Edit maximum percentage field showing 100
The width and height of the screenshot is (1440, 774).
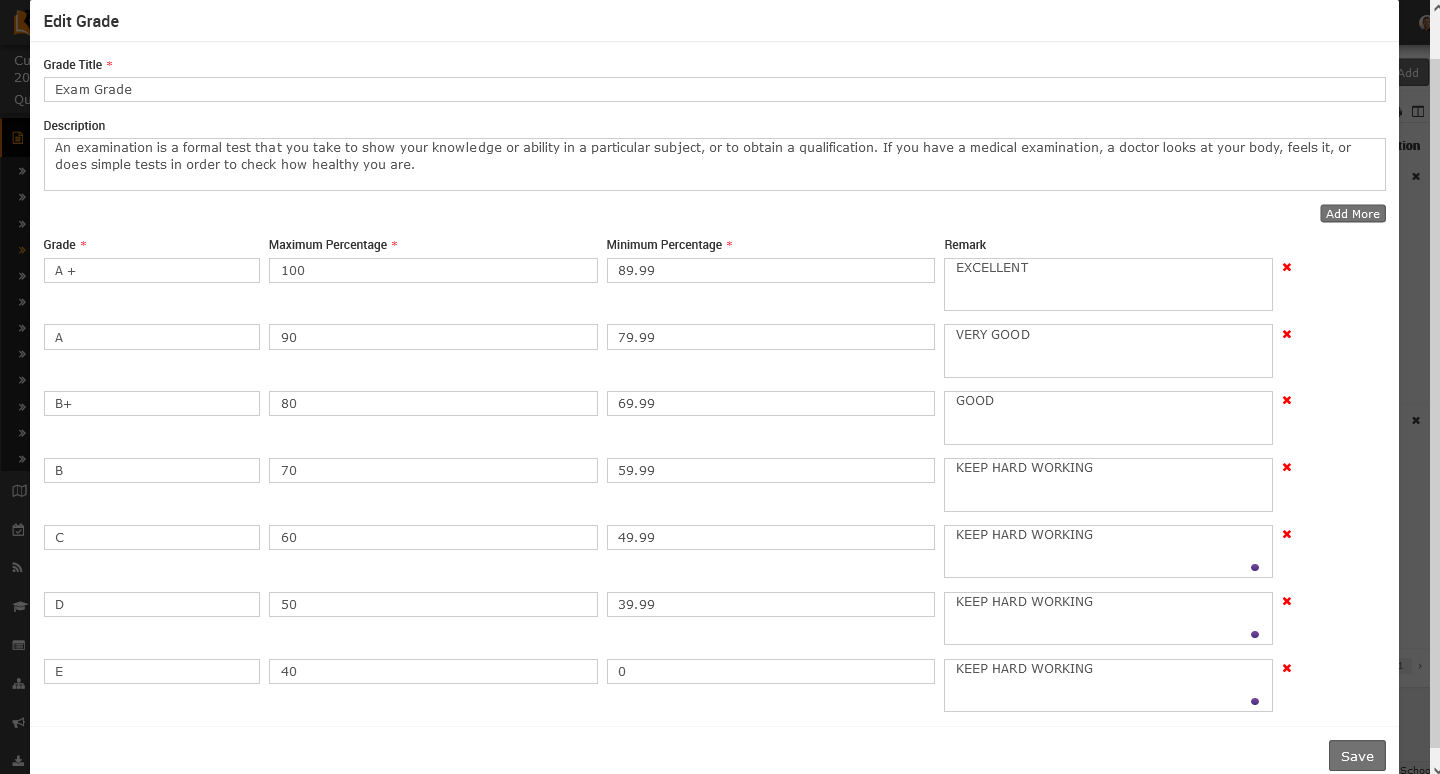pyautogui.click(x=433, y=271)
